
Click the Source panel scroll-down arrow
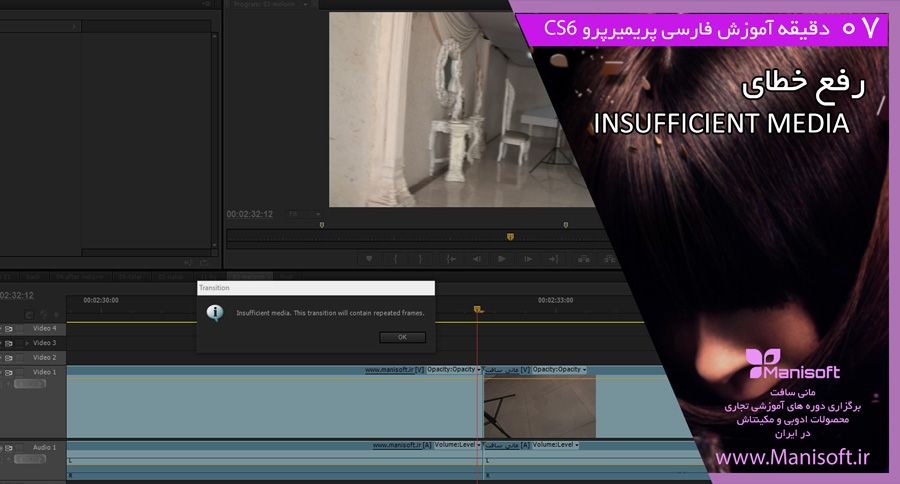[215, 245]
